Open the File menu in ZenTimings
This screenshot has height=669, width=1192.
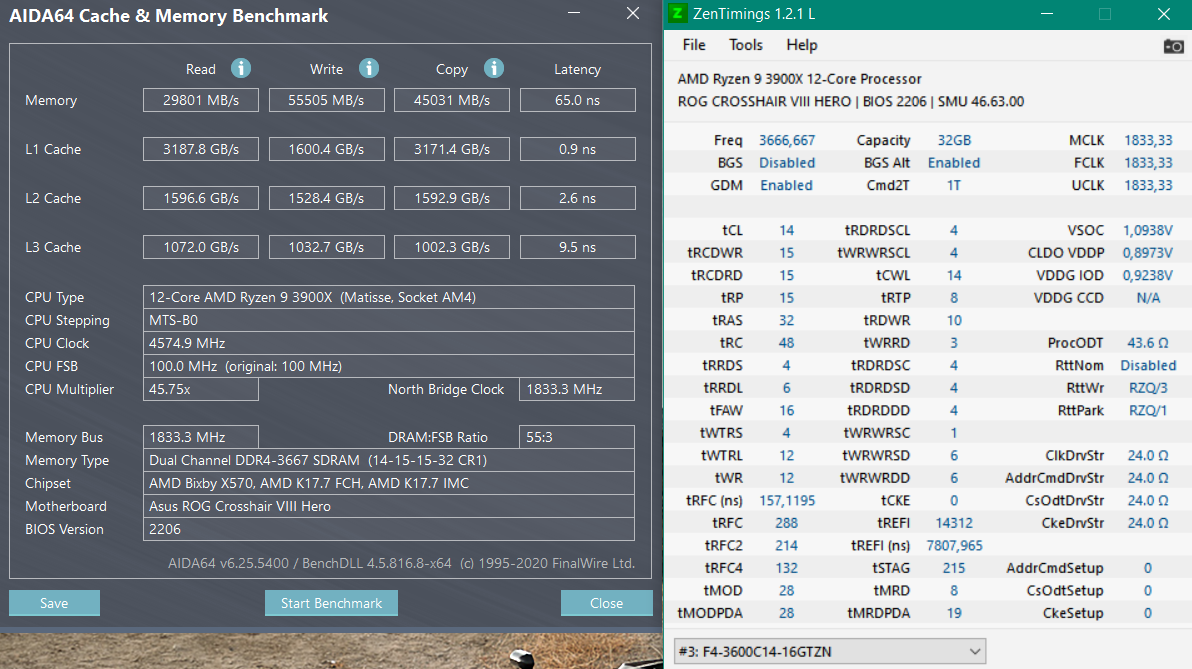click(693, 45)
